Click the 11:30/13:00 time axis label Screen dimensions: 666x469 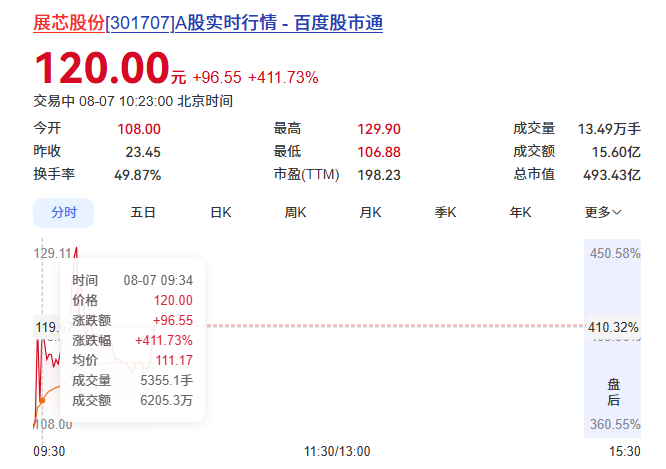coord(337,451)
